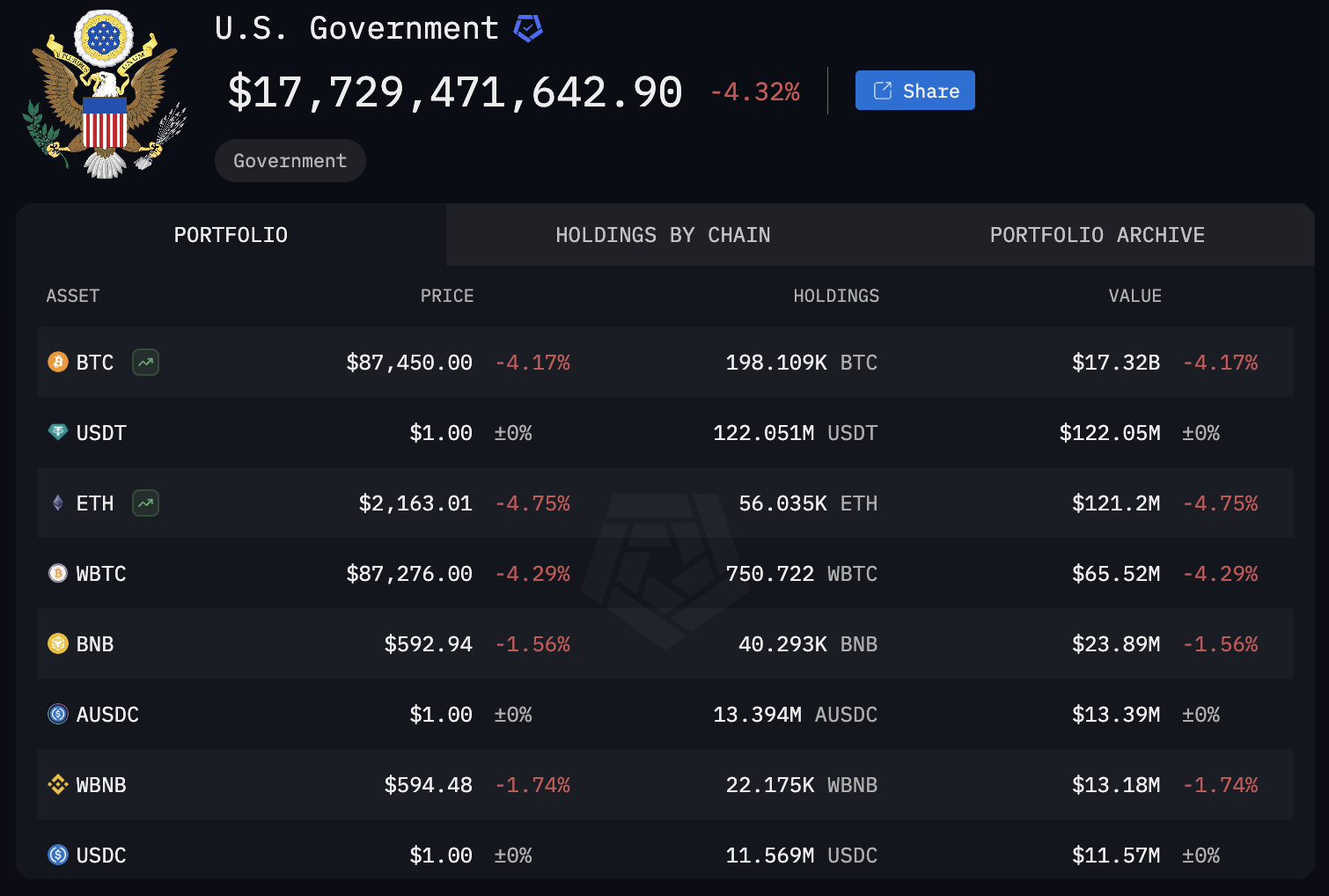Viewport: 1329px width, 896px height.
Task: Click the AUSDC token icon
Action: coord(58,714)
